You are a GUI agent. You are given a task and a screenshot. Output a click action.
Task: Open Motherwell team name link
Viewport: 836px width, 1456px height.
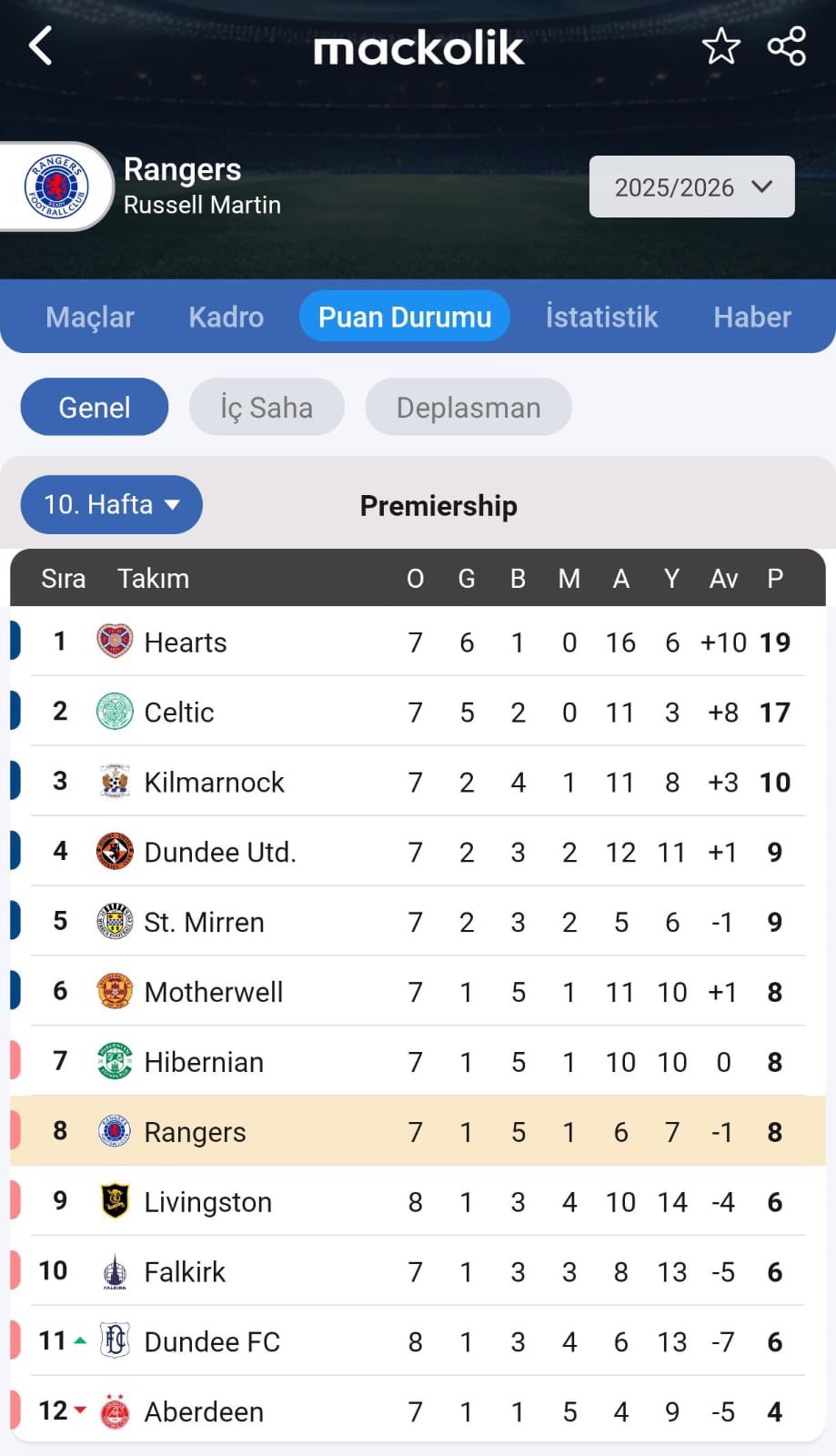(x=214, y=992)
